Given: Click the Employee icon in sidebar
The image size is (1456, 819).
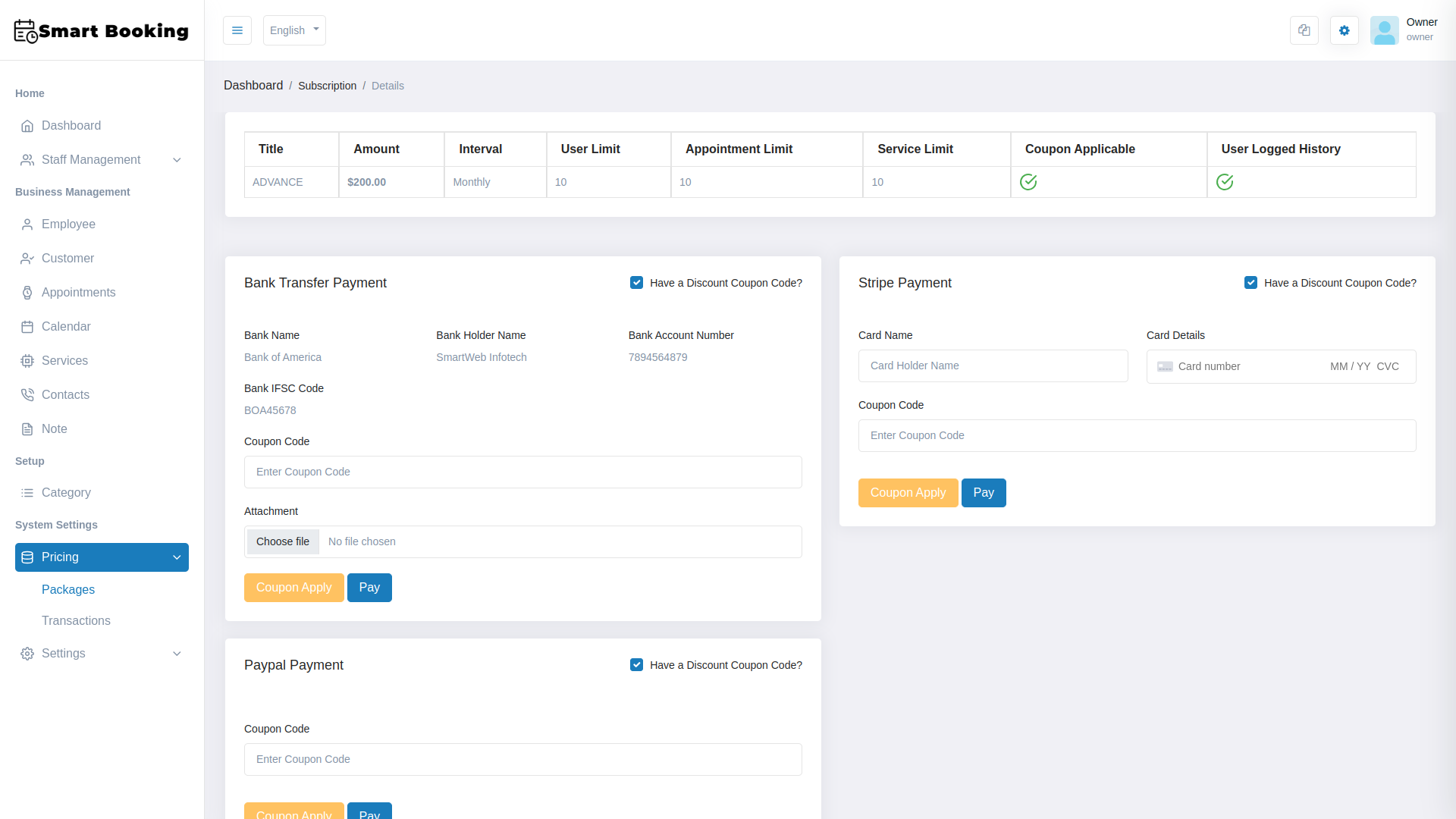Looking at the screenshot, I should click(x=27, y=224).
